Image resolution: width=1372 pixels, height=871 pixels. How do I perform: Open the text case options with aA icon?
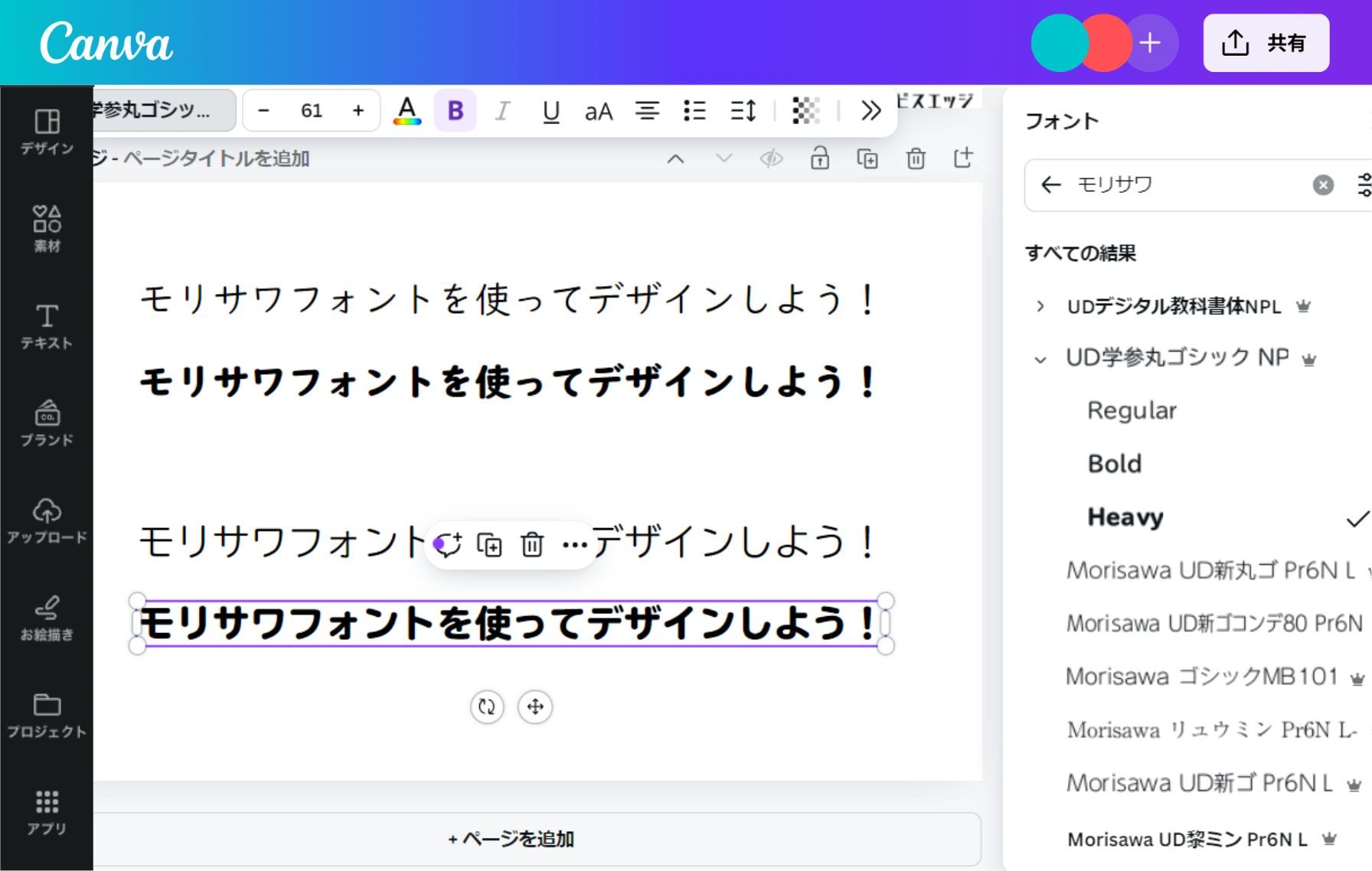pyautogui.click(x=599, y=111)
